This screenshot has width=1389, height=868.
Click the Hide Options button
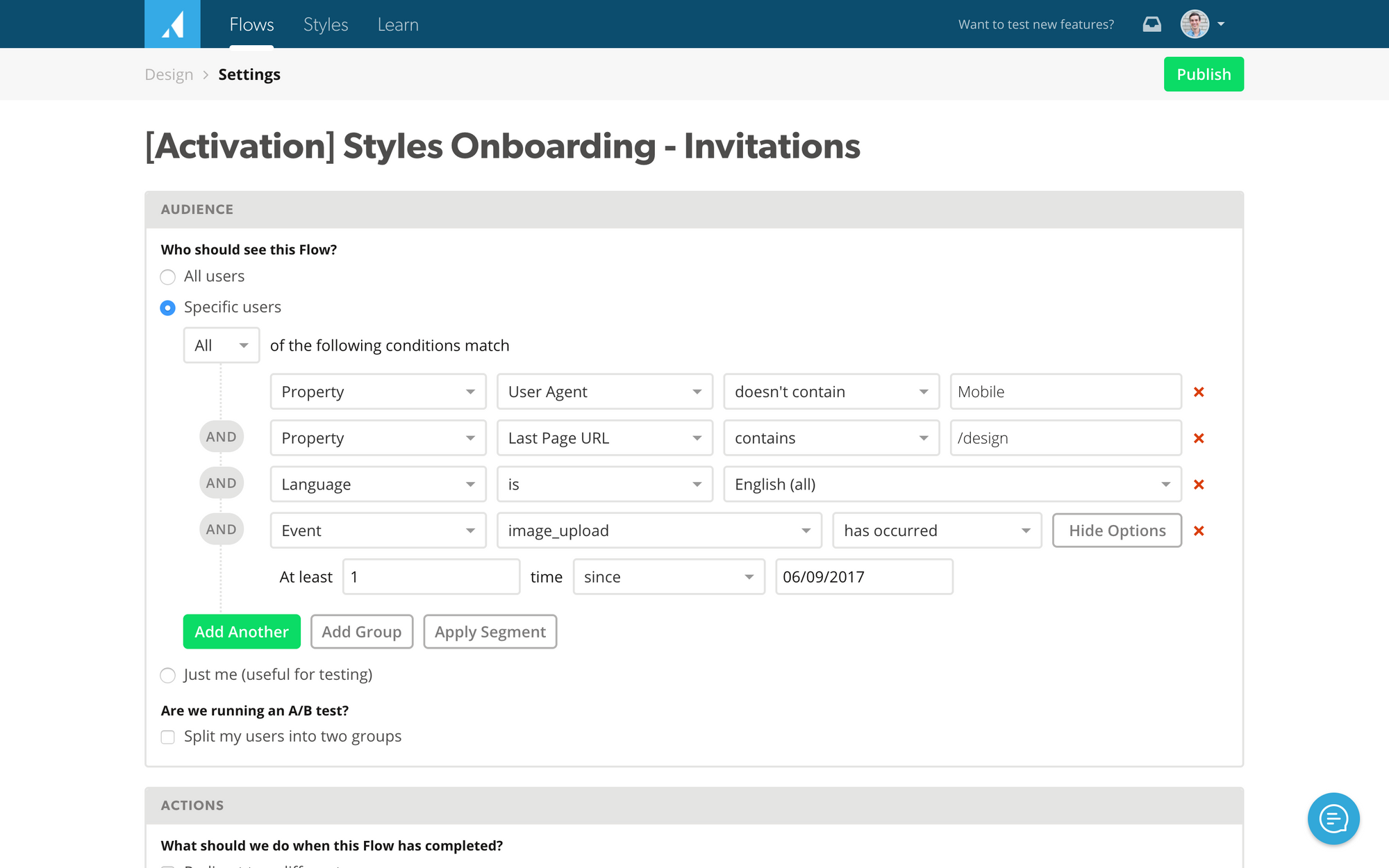click(1117, 530)
